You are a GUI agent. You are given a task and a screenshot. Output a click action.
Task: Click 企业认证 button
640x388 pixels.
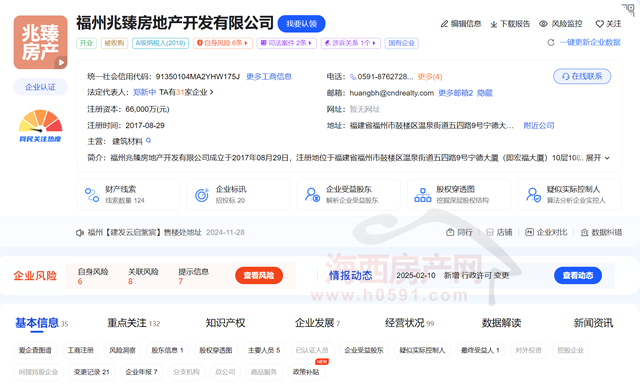[40, 87]
